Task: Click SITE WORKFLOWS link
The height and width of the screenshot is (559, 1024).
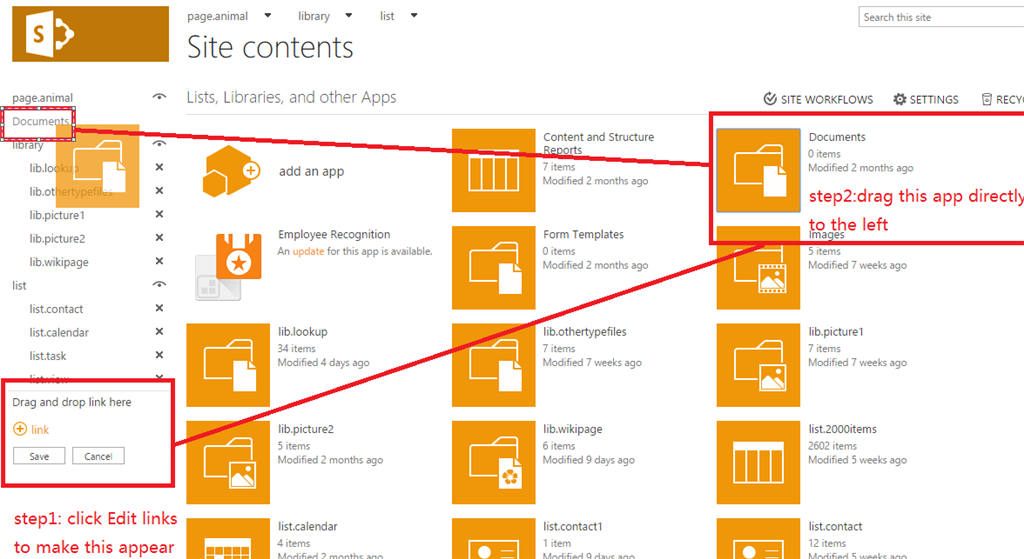Action: 826,100
